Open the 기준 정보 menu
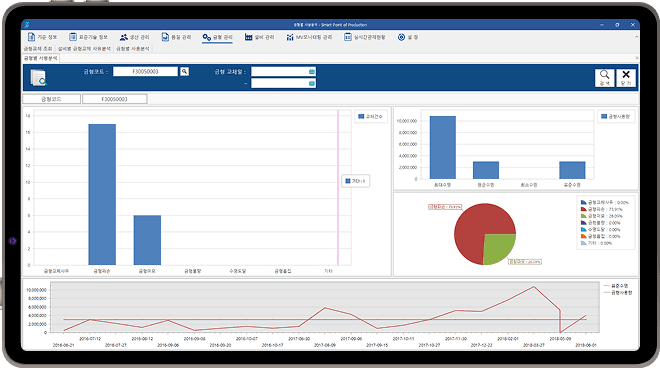This screenshot has height=368, width=660. coord(42,37)
